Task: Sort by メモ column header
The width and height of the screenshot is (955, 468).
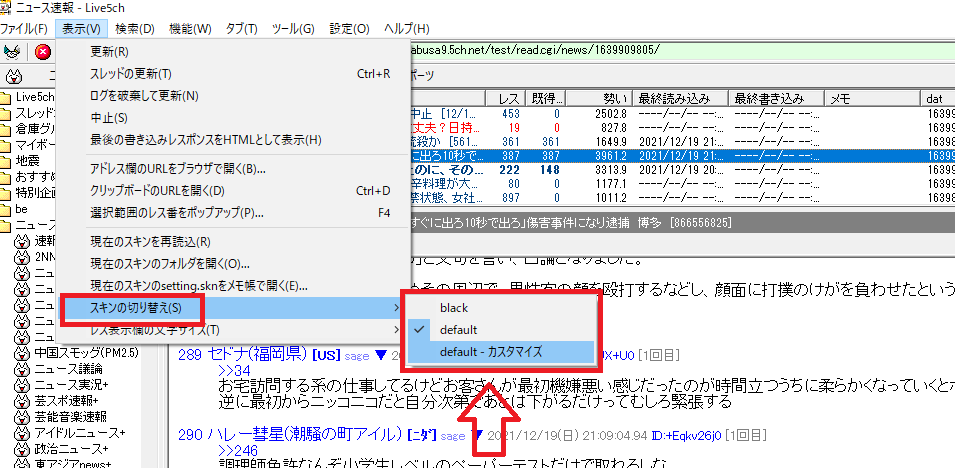Action: tap(872, 98)
